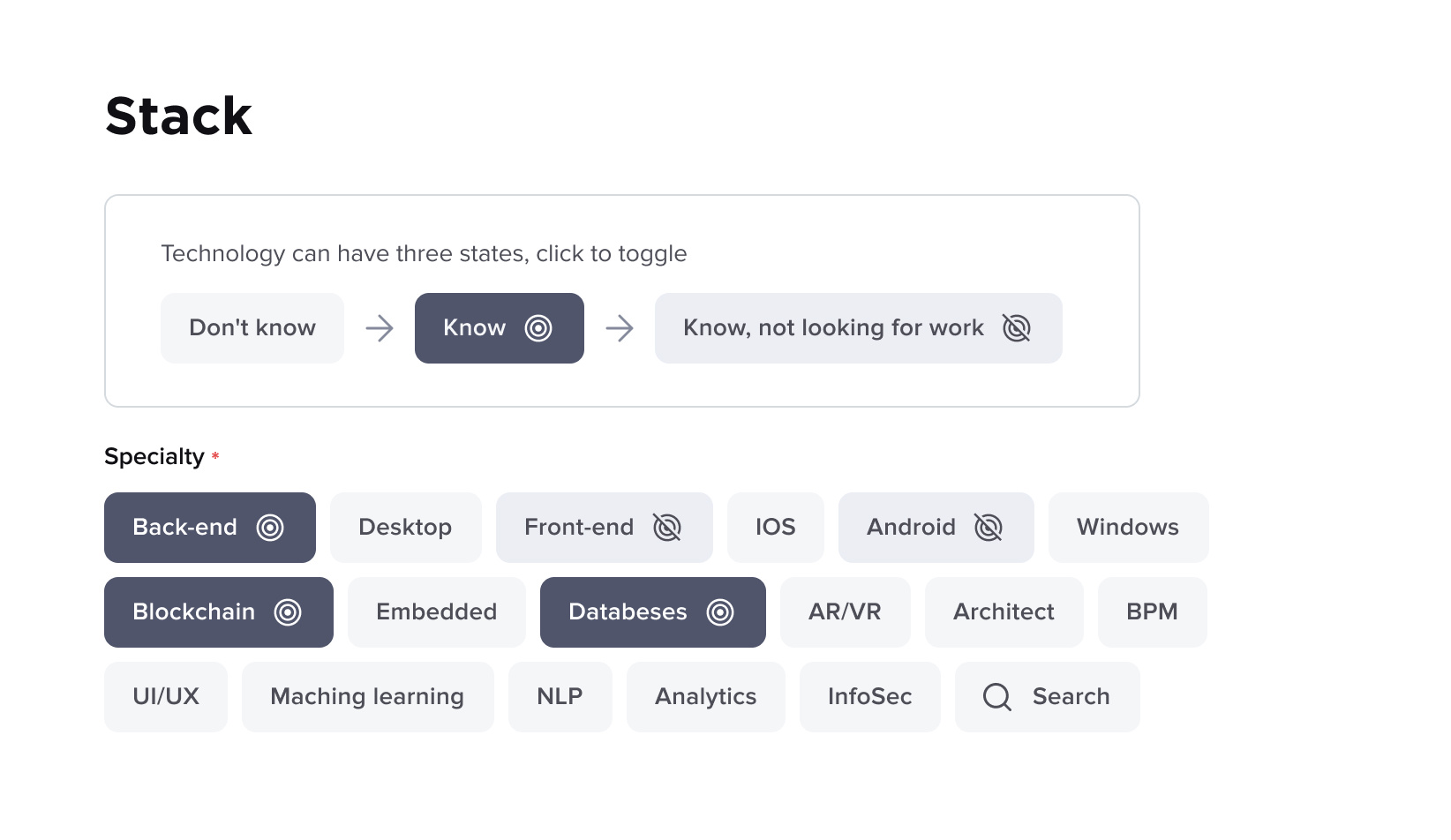Toggle the IOS specialty chip
Viewport: 1451px width, 840px height.
click(x=775, y=528)
